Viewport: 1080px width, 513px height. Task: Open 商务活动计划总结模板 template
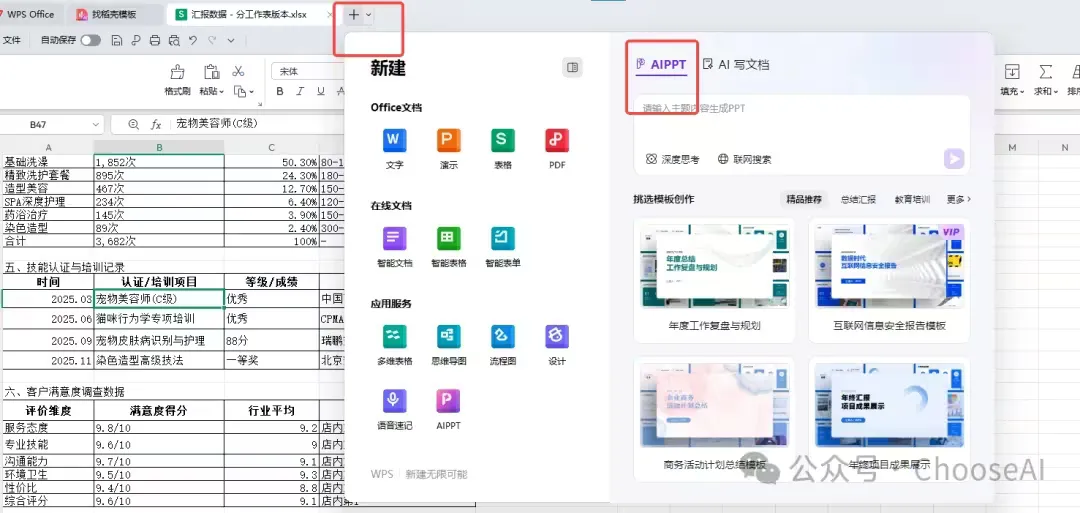[x=714, y=419]
